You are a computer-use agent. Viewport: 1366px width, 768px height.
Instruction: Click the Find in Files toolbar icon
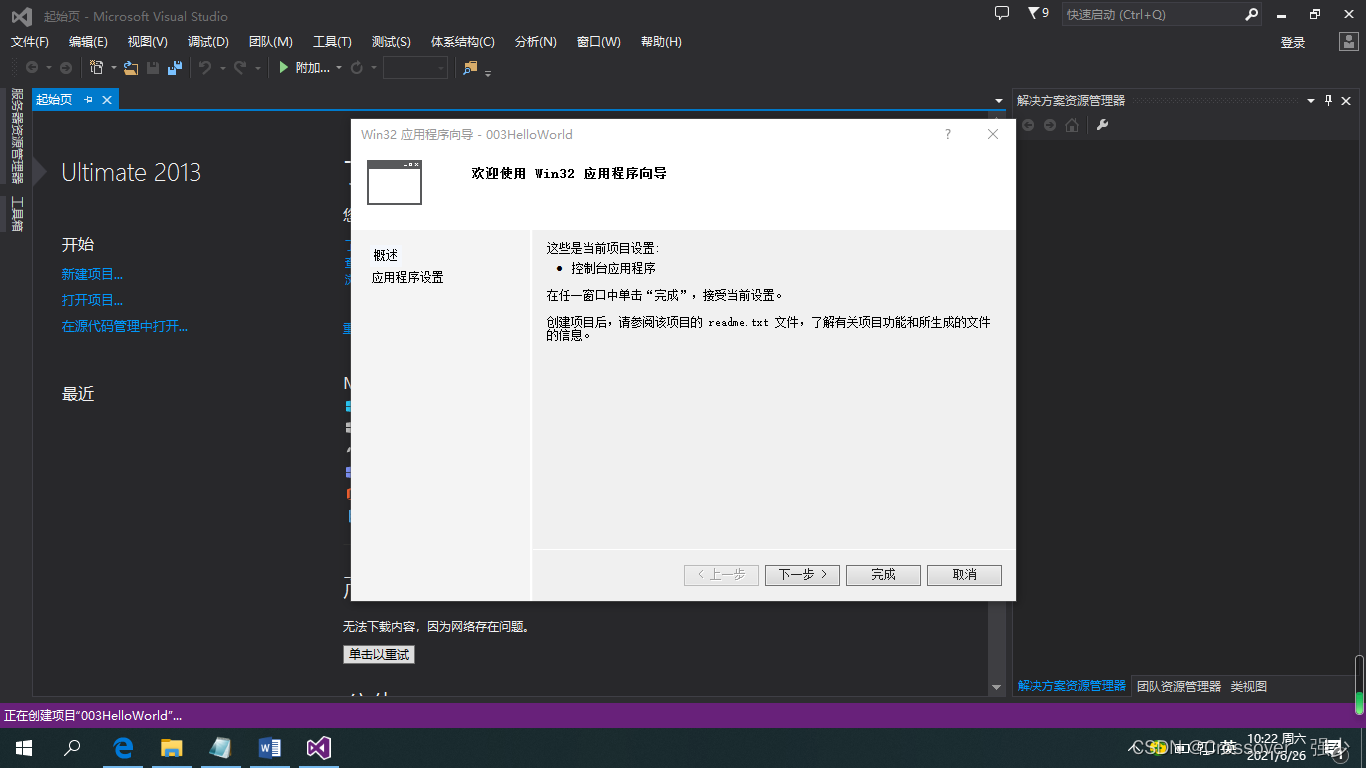[470, 68]
